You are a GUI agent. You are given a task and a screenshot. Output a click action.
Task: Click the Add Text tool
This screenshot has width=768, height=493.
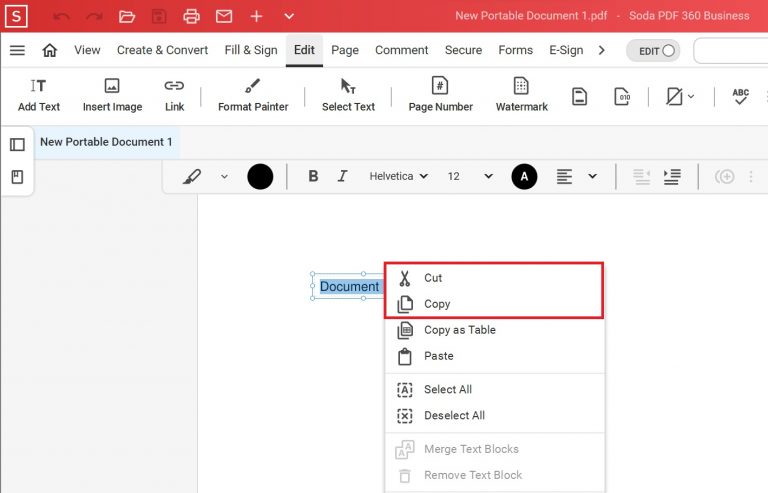pos(39,95)
